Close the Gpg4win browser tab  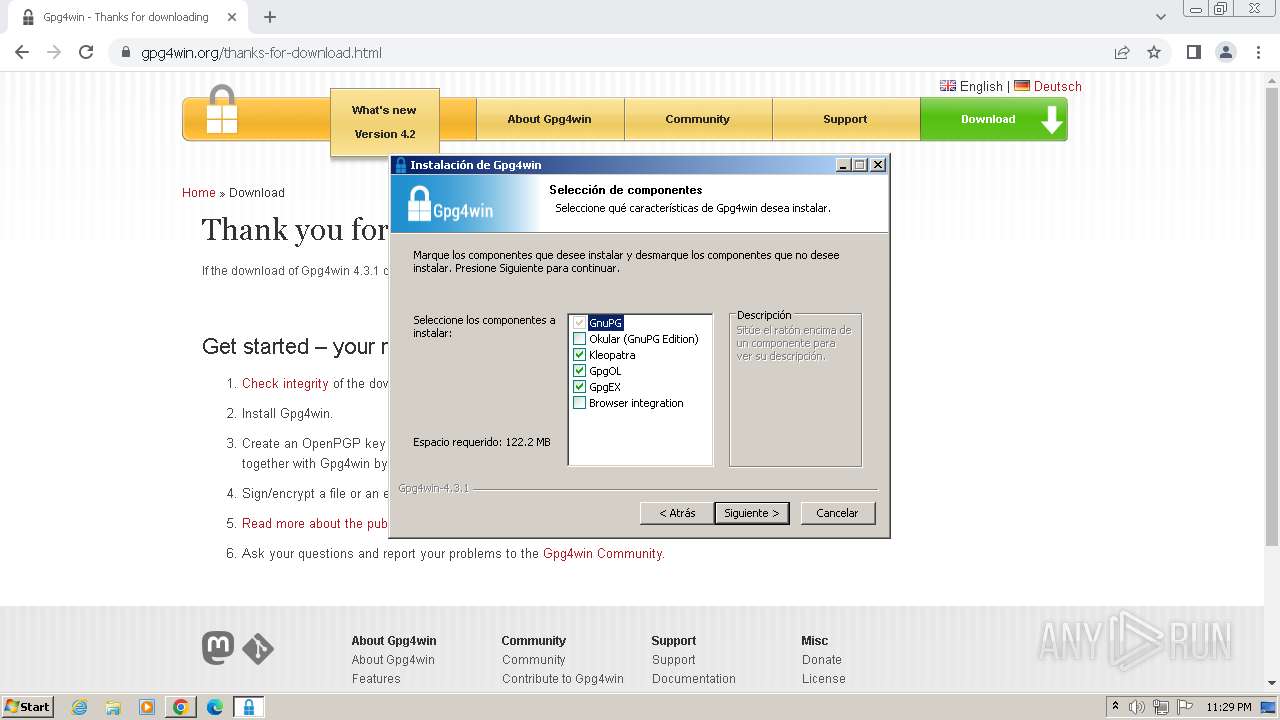[233, 17]
